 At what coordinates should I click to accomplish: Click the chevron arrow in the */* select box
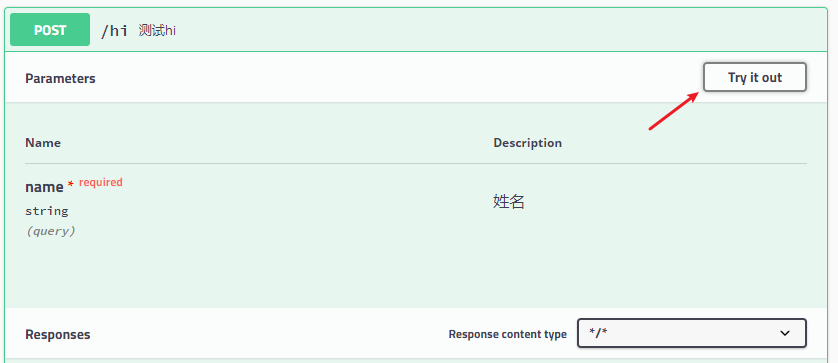[785, 334]
